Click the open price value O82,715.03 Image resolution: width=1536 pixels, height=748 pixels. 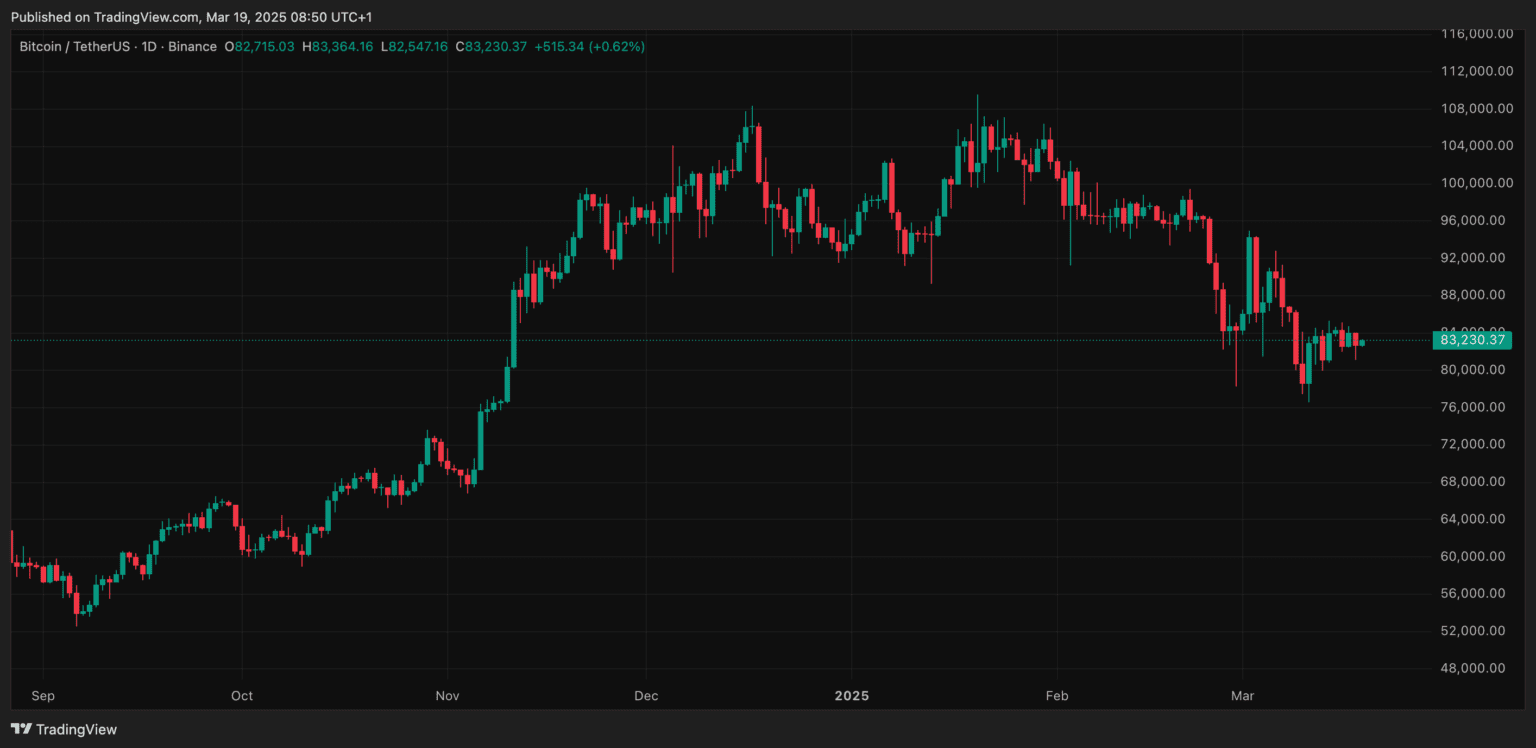(x=259, y=46)
